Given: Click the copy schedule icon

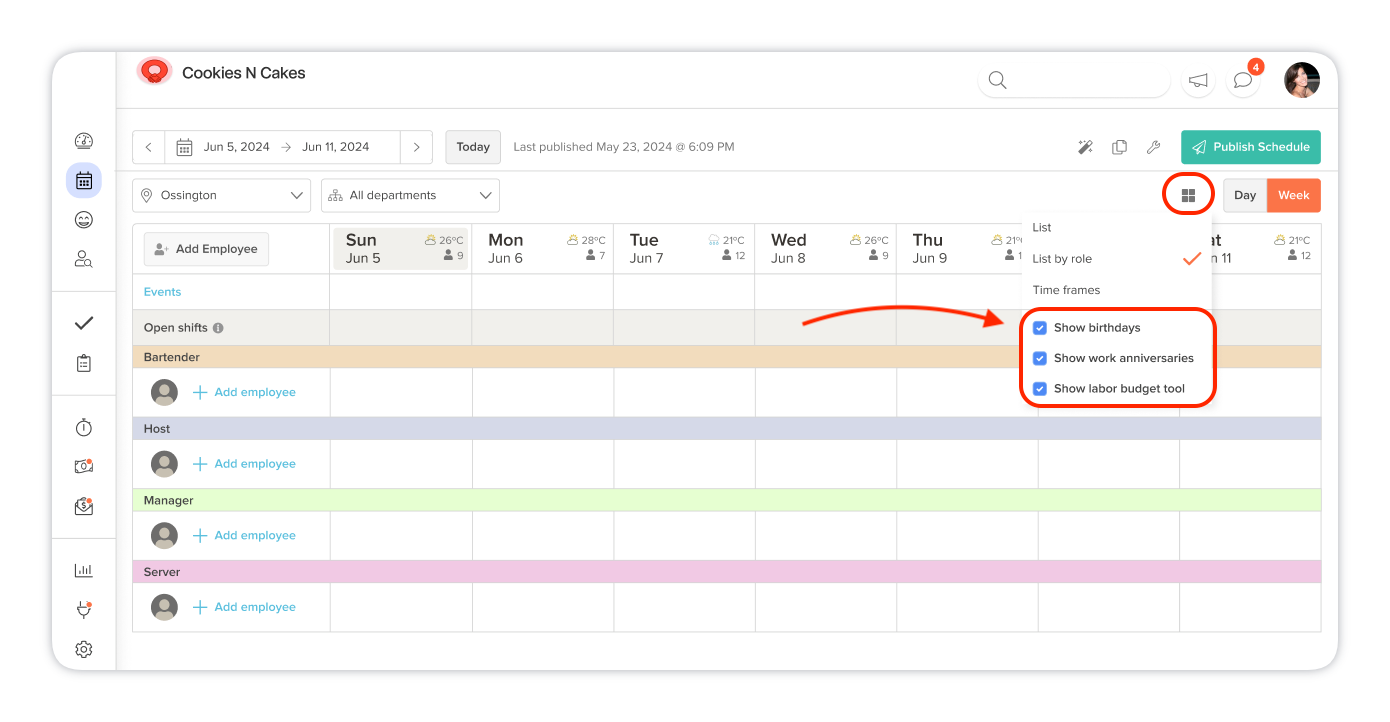Looking at the screenshot, I should (x=1119, y=147).
